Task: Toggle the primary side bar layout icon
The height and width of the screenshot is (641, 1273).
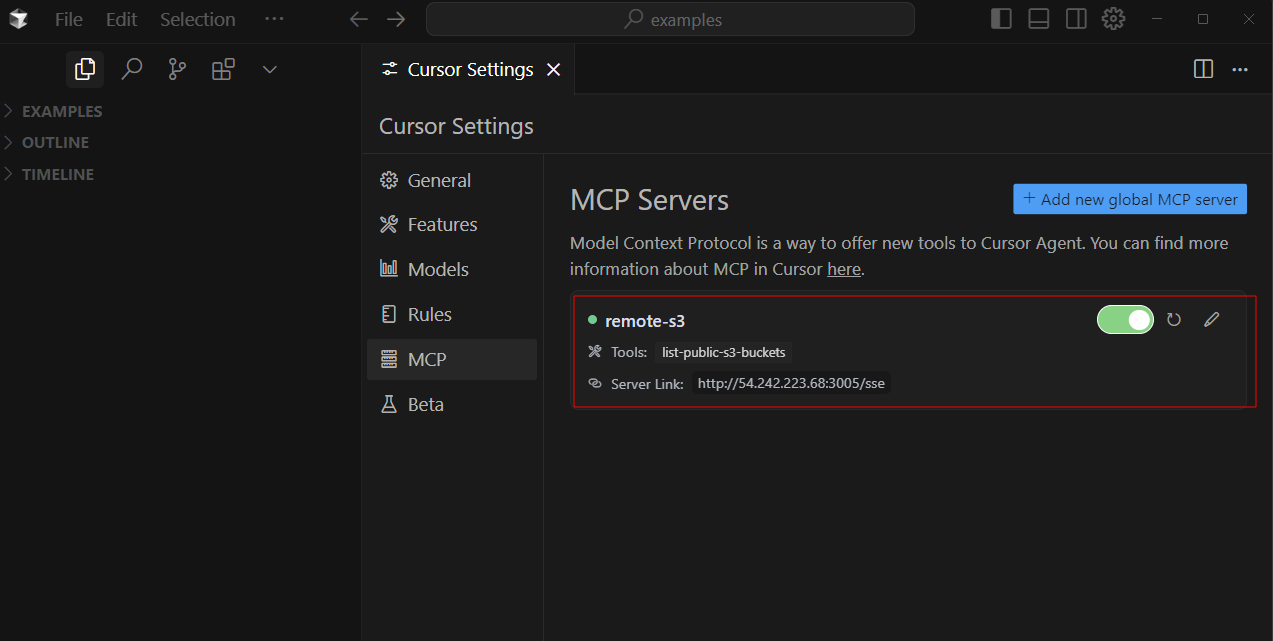Action: click(x=1001, y=19)
